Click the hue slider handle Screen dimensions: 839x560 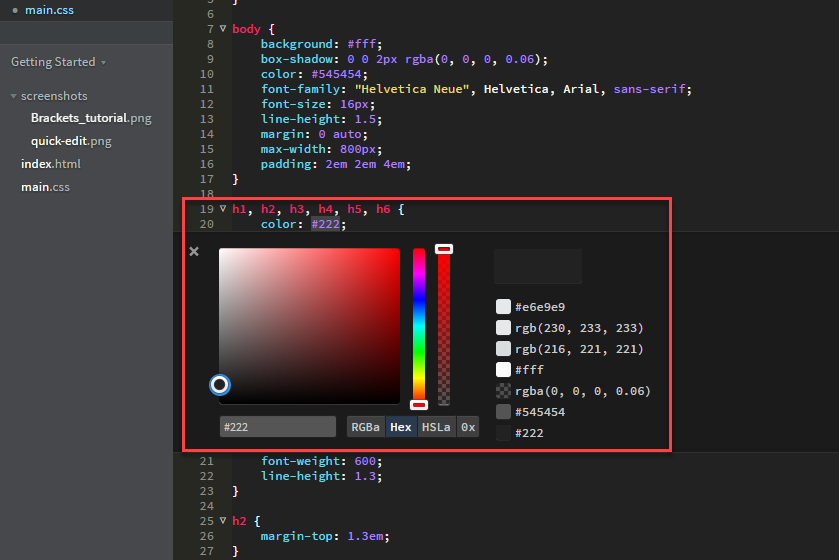tap(419, 405)
